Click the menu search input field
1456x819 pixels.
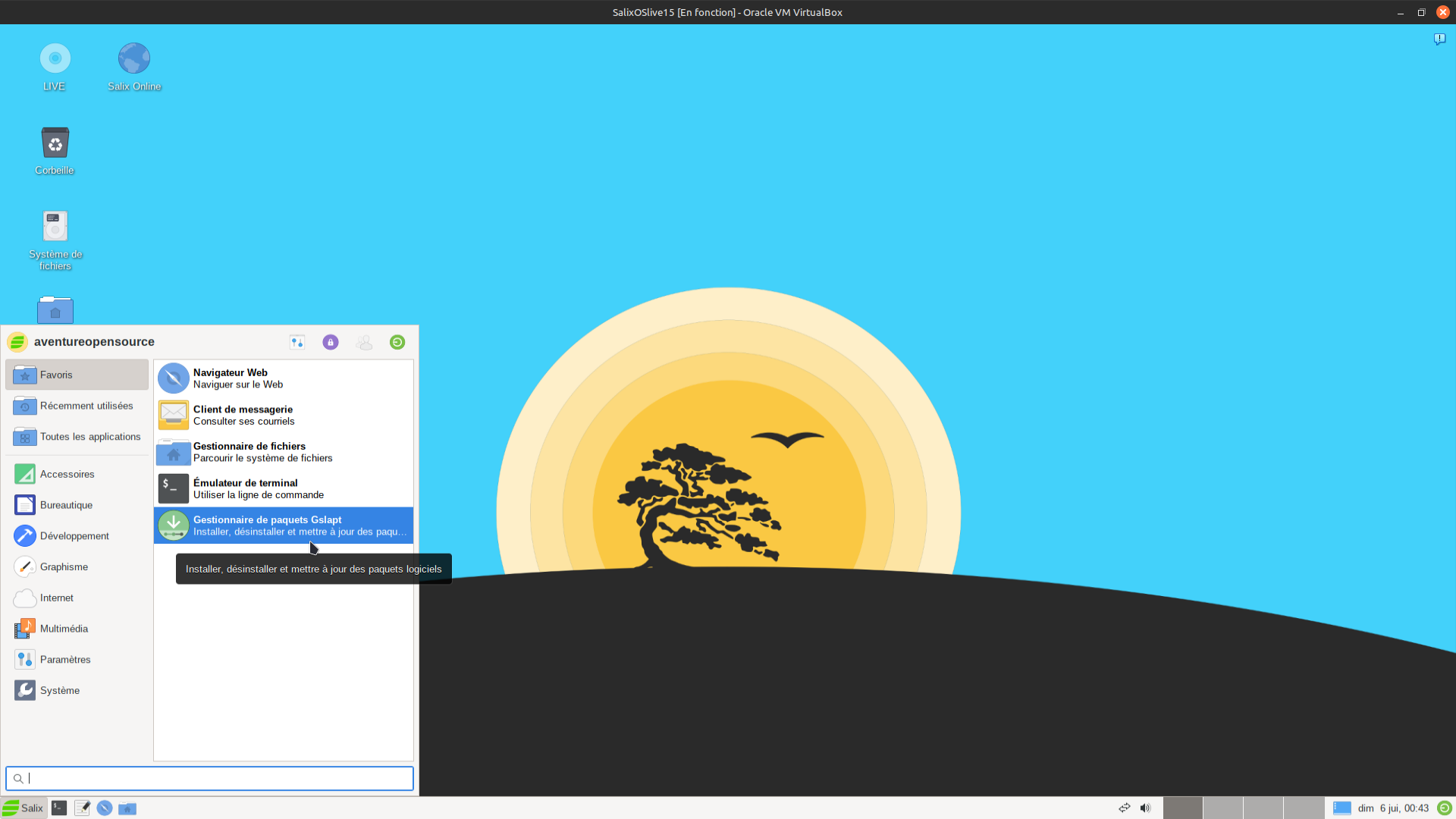209,778
